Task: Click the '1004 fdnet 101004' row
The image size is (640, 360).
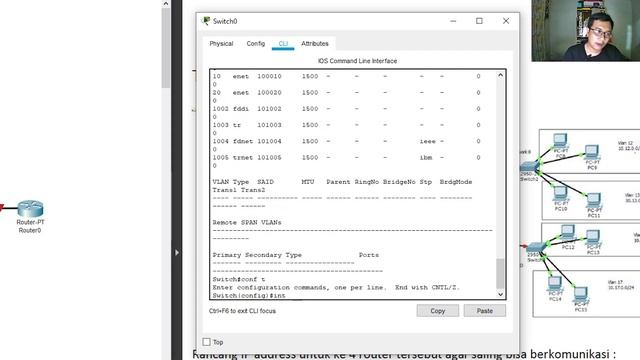Action: point(346,141)
